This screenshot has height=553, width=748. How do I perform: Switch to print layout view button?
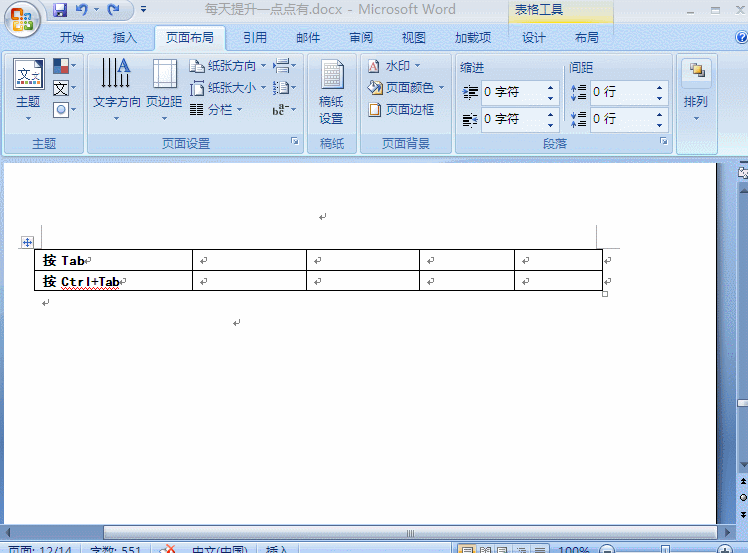coord(467,550)
